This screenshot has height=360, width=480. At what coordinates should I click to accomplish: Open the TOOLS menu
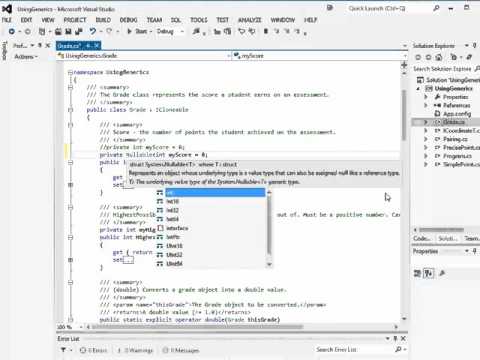click(x=199, y=20)
